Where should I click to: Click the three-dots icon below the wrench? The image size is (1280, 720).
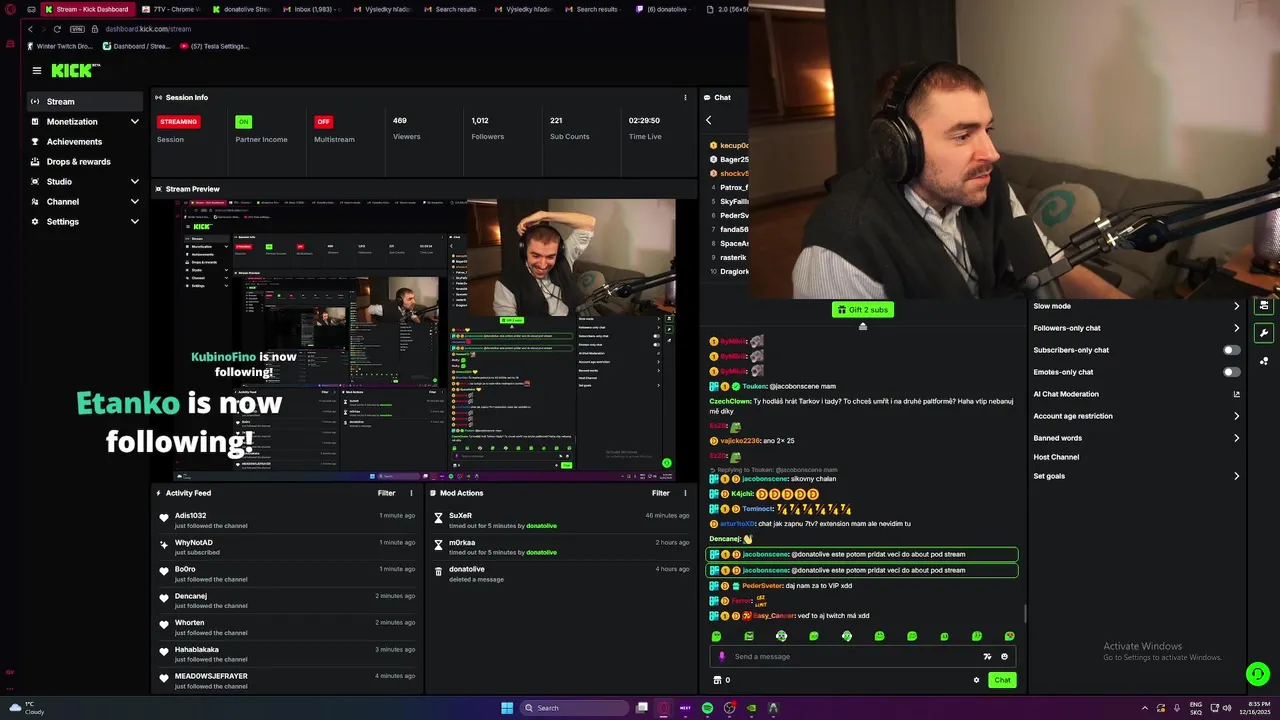coord(1264,361)
